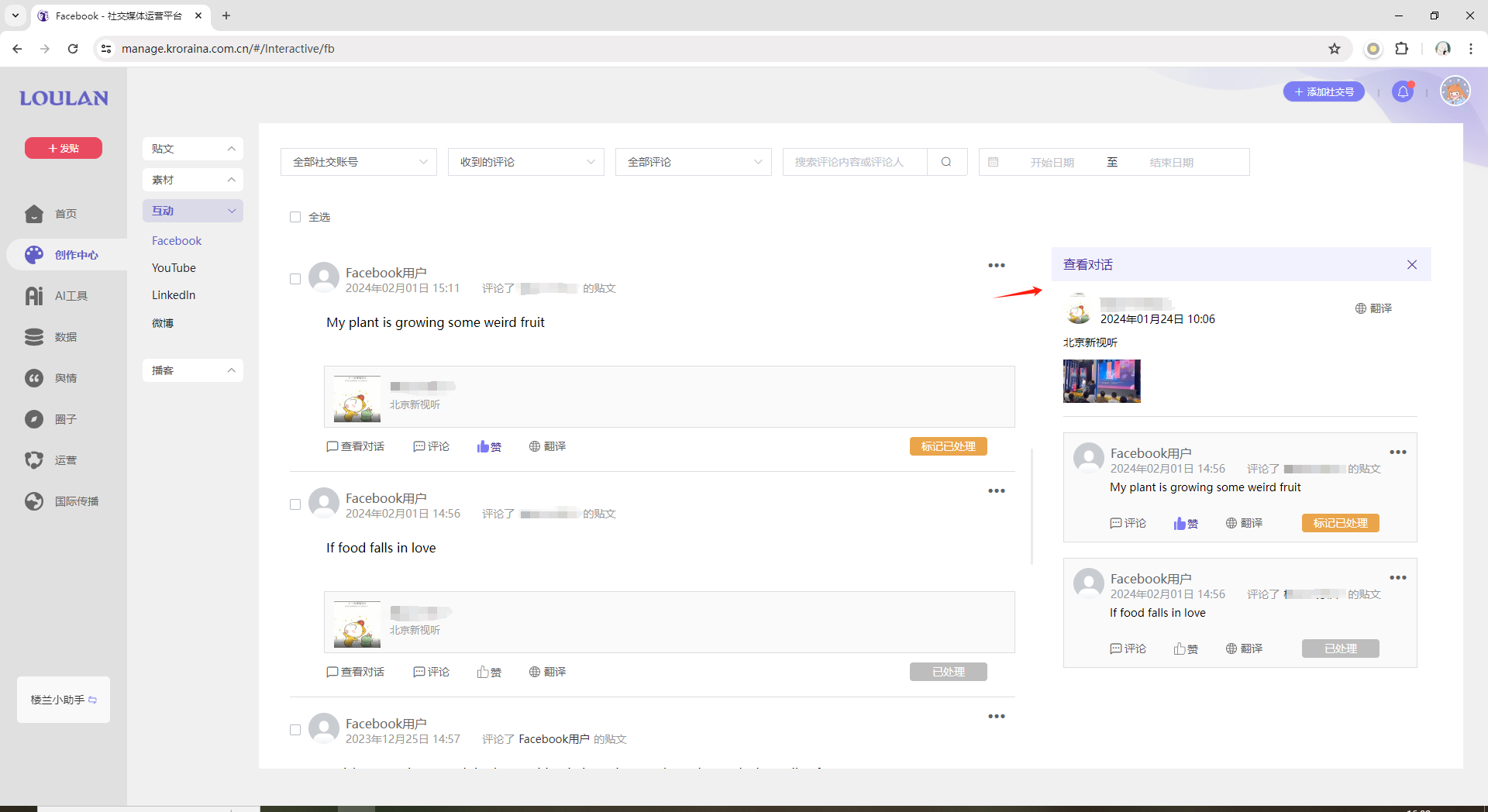Select 微博 under 互动

163,323
